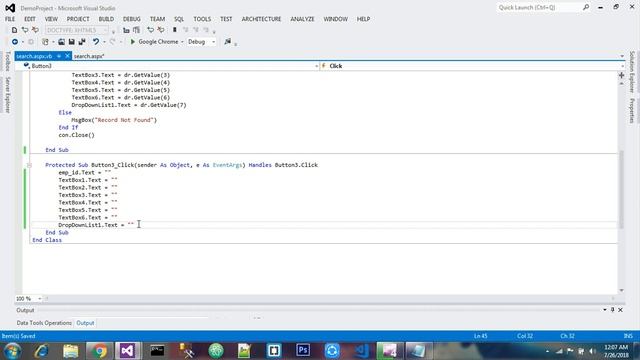This screenshot has width=640, height=360.
Task: Click the green Start debugging play icon
Action: click(133, 42)
